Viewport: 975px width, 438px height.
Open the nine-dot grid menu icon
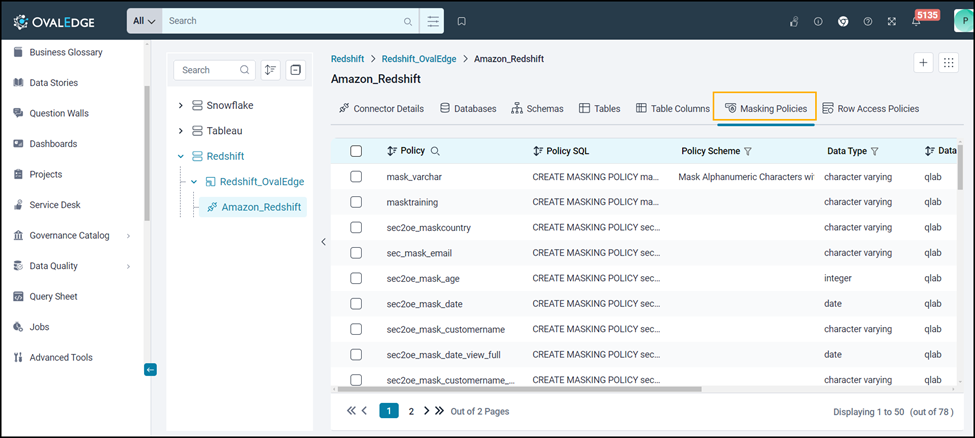948,63
